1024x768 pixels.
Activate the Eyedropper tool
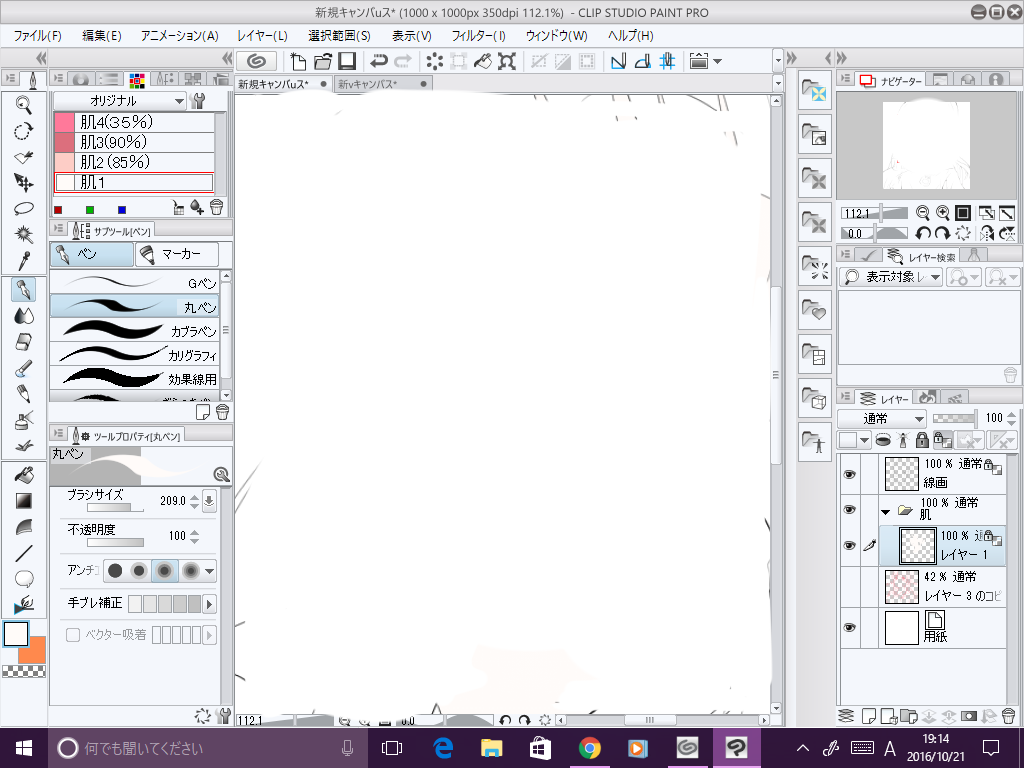coord(25,260)
